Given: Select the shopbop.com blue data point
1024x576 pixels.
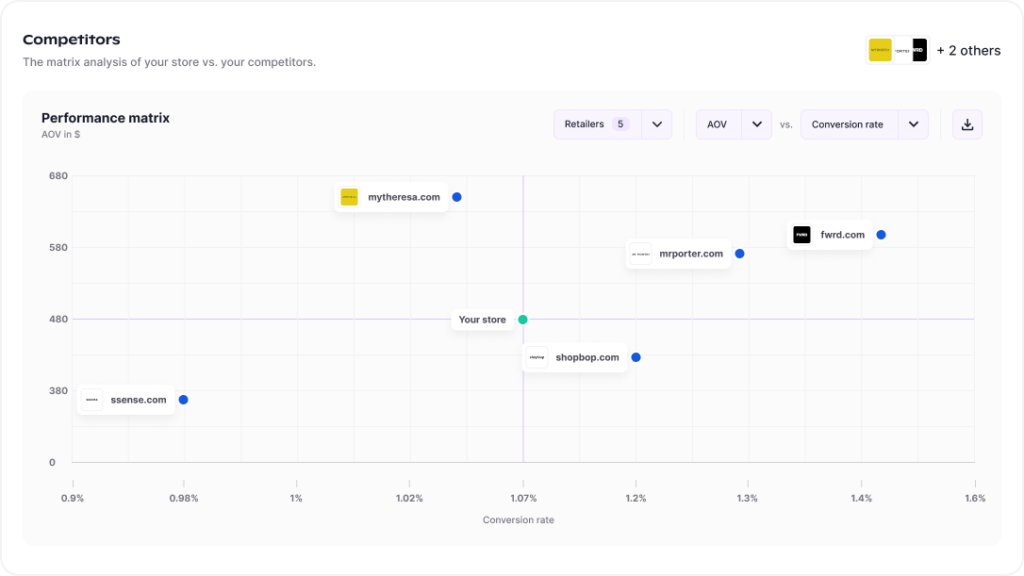Looking at the screenshot, I should click(x=636, y=357).
